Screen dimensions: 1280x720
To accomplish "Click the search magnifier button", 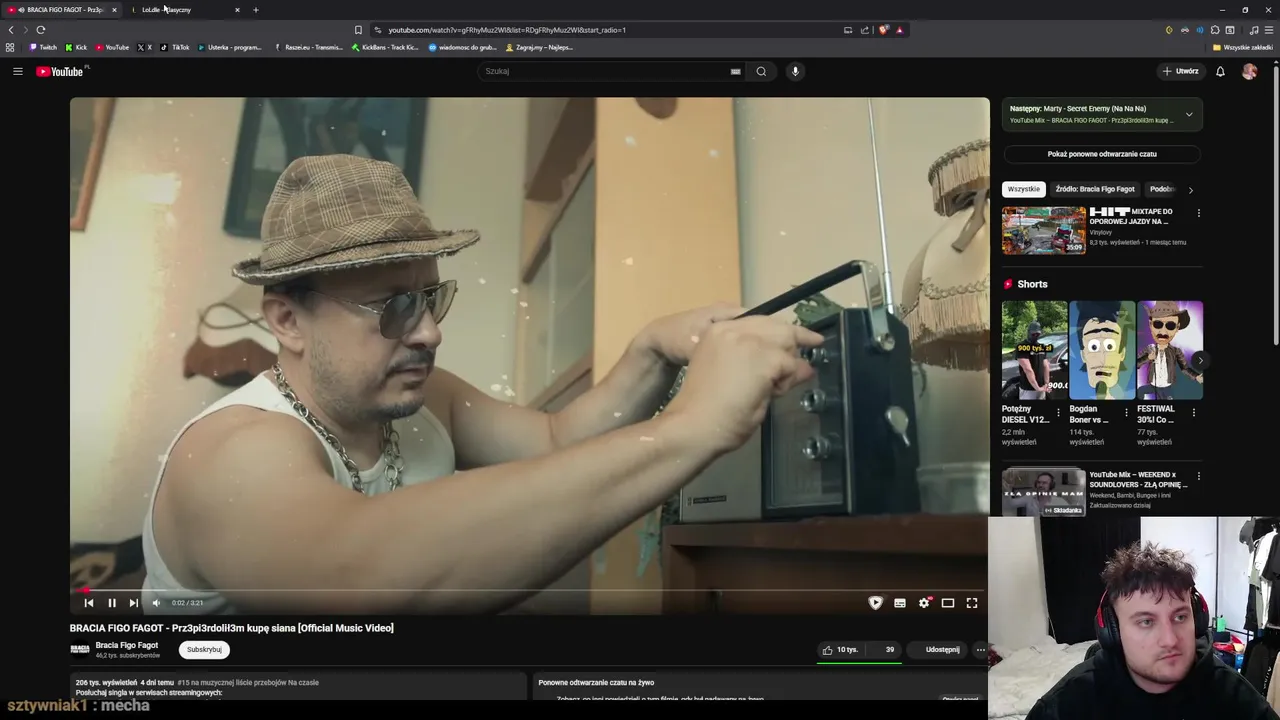I will [761, 71].
